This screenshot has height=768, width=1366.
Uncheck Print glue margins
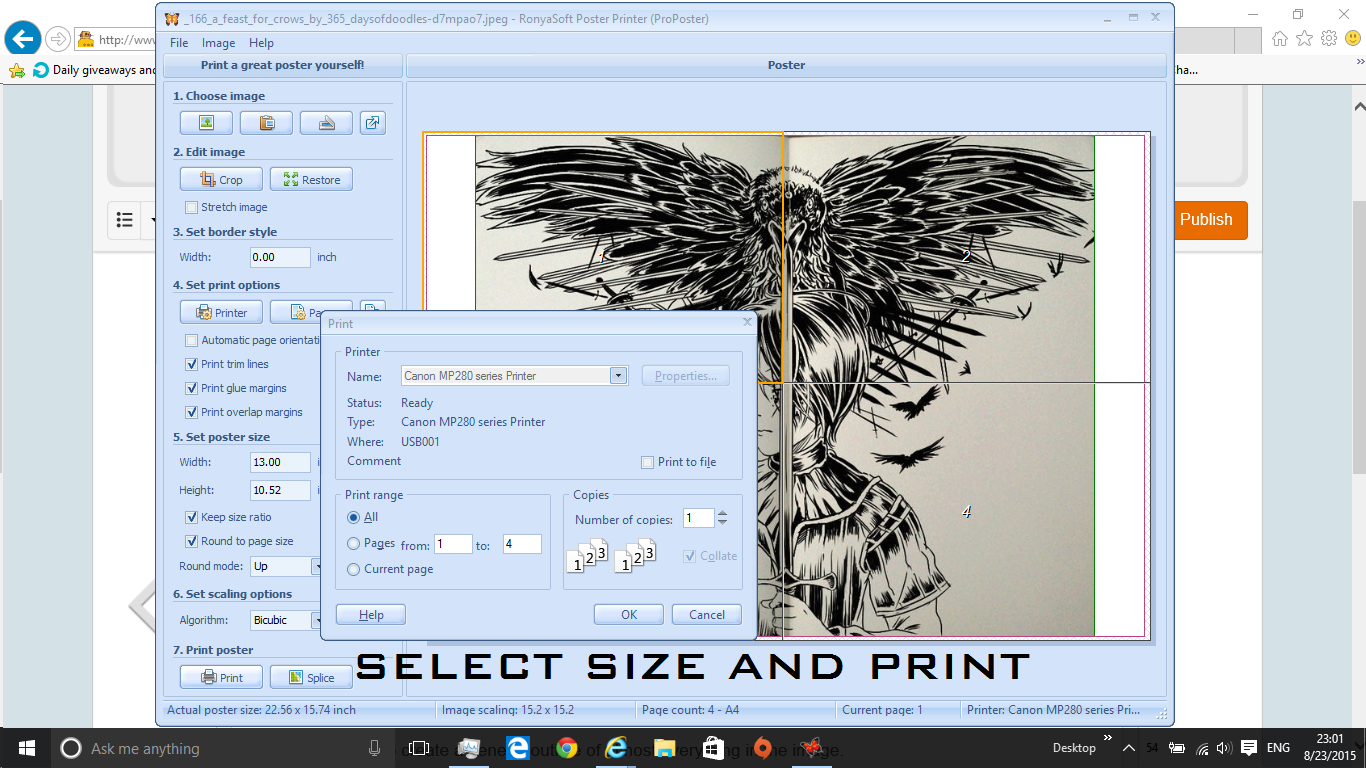pos(191,388)
